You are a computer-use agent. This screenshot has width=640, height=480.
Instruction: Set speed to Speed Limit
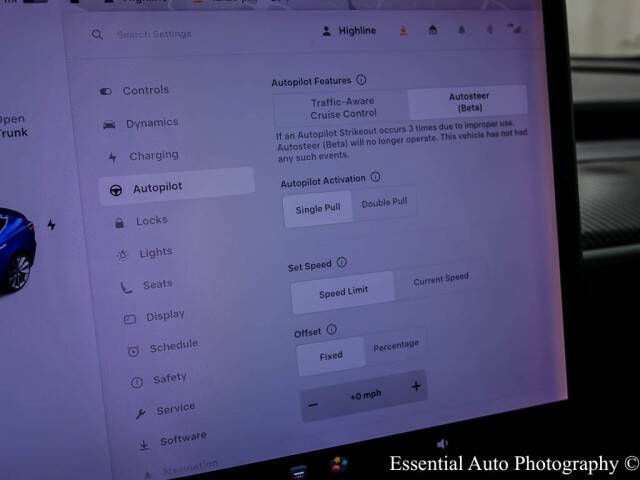[343, 293]
